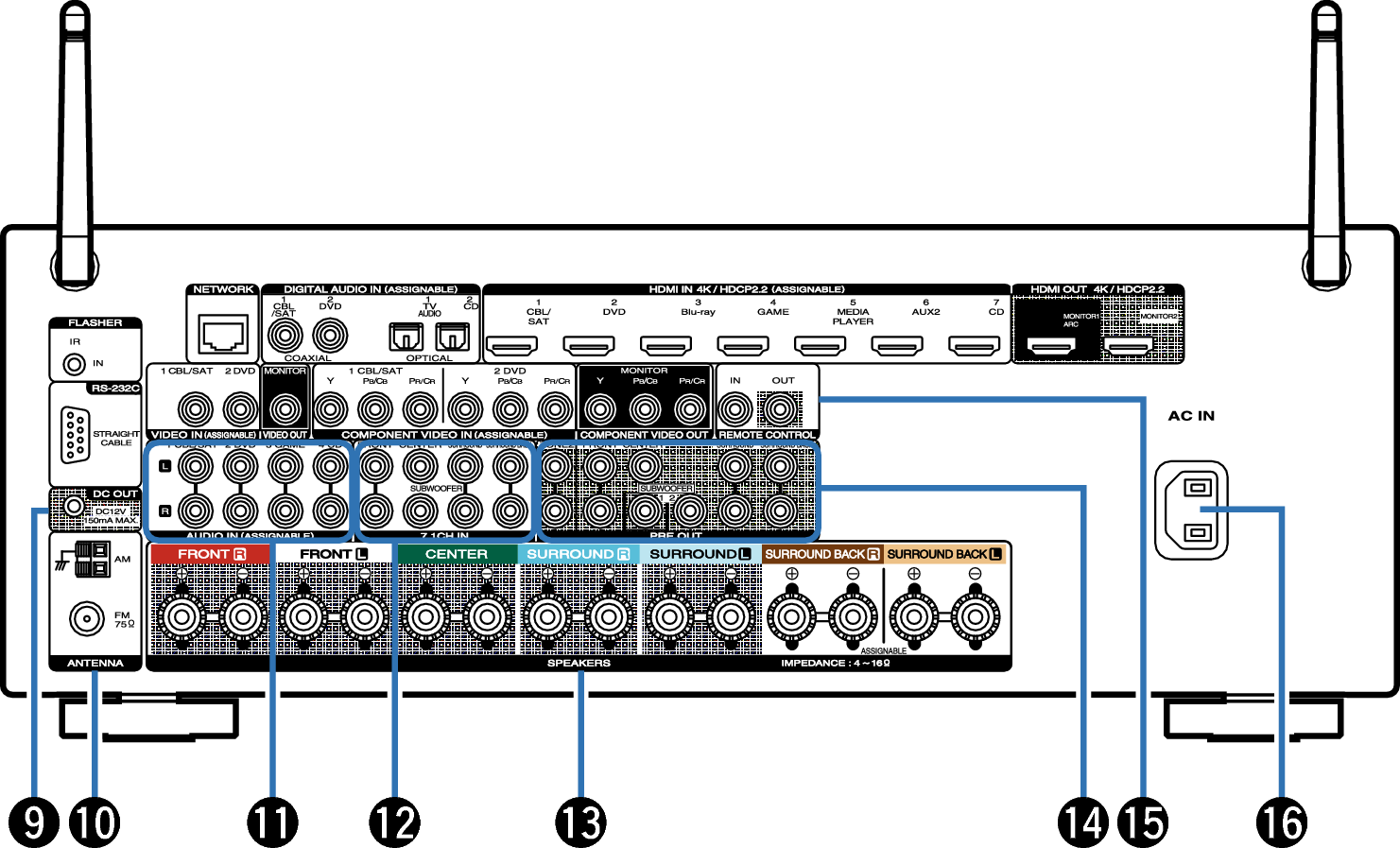Select the optical TV AUDIO input
This screenshot has width=1400, height=848.
(x=406, y=337)
